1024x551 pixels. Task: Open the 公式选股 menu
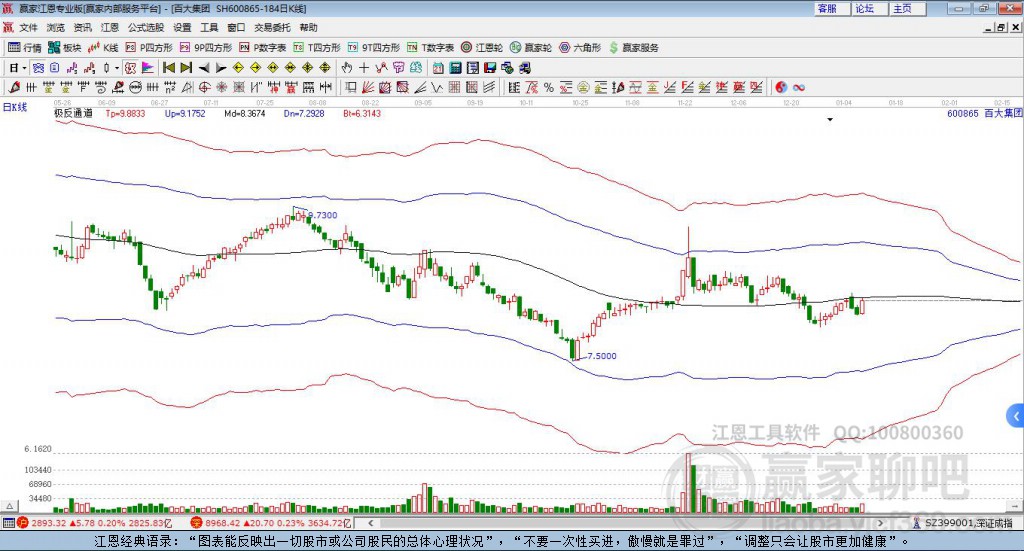(146, 27)
